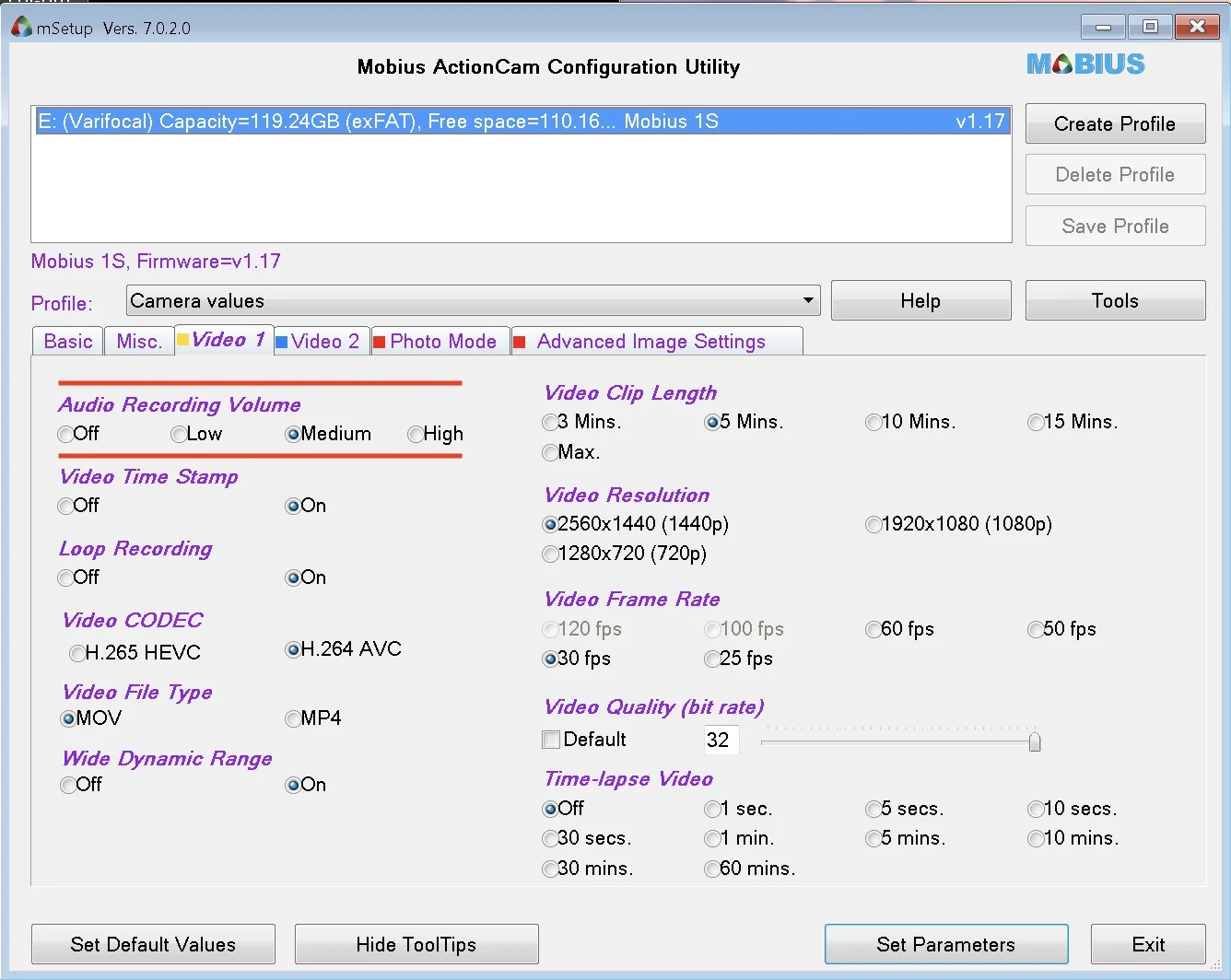Click the Mobius logo
The height and width of the screenshot is (980, 1231).
click(x=1085, y=64)
